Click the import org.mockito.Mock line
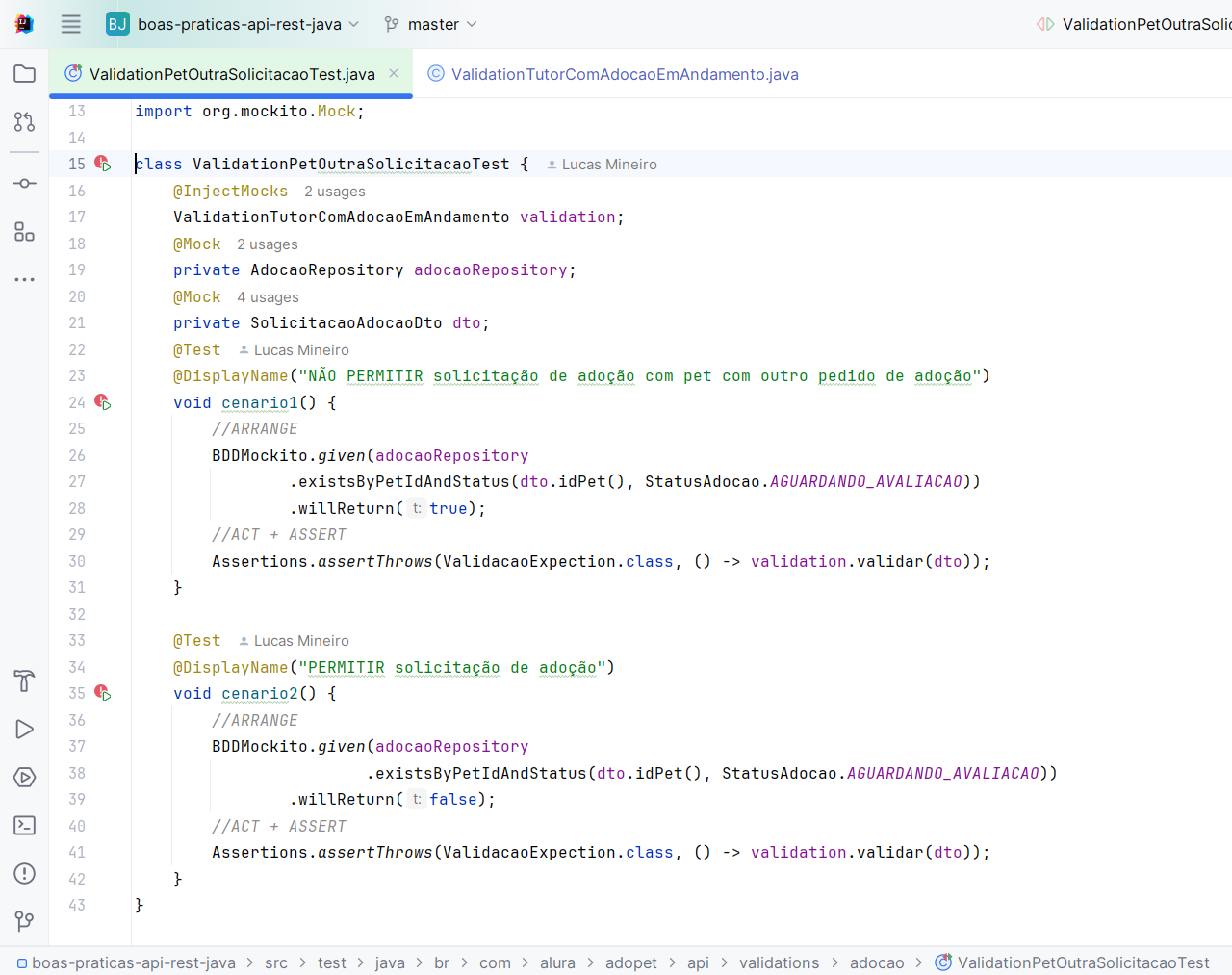 [x=249, y=112]
